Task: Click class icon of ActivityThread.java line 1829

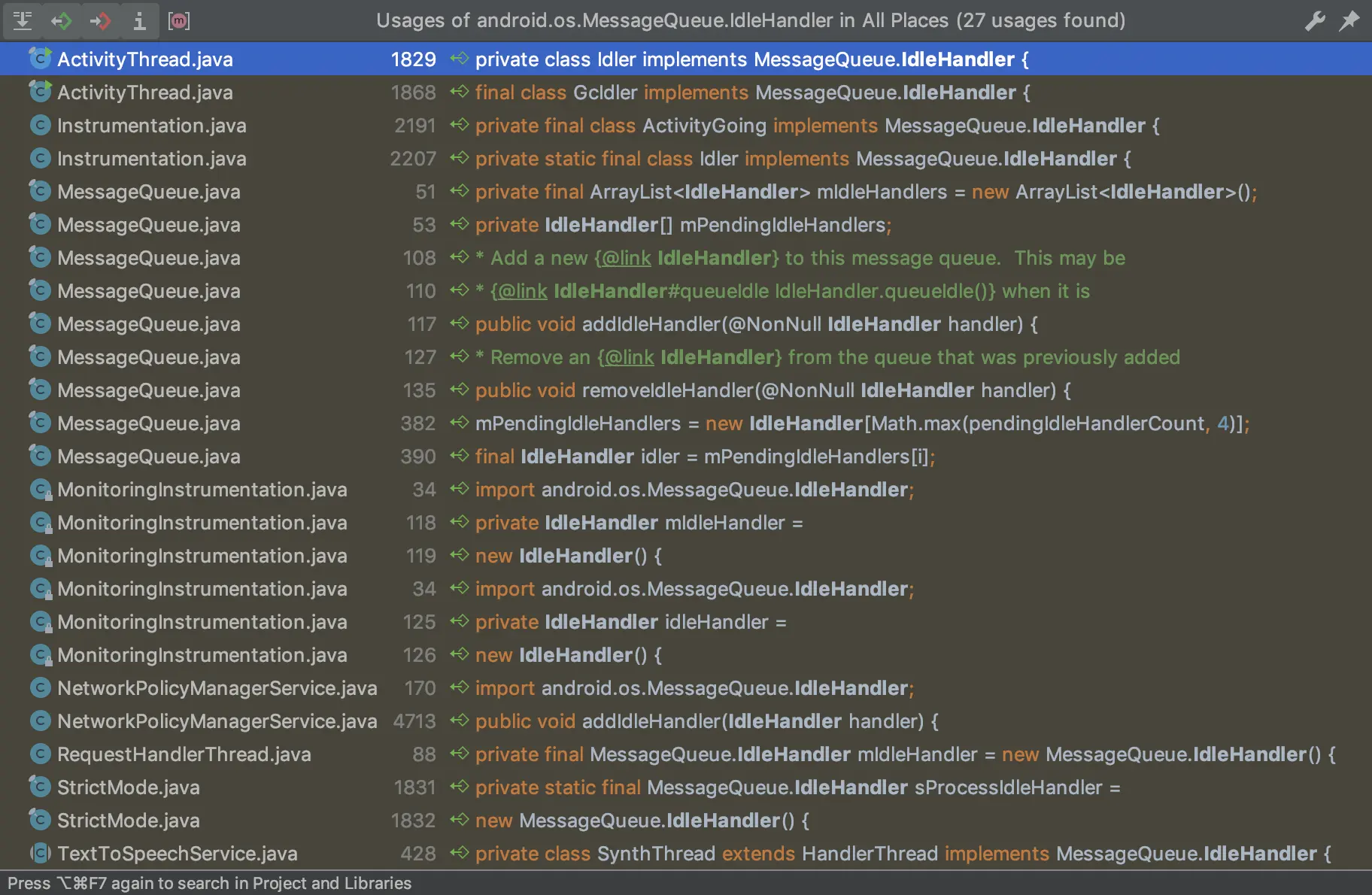Action: 40,59
